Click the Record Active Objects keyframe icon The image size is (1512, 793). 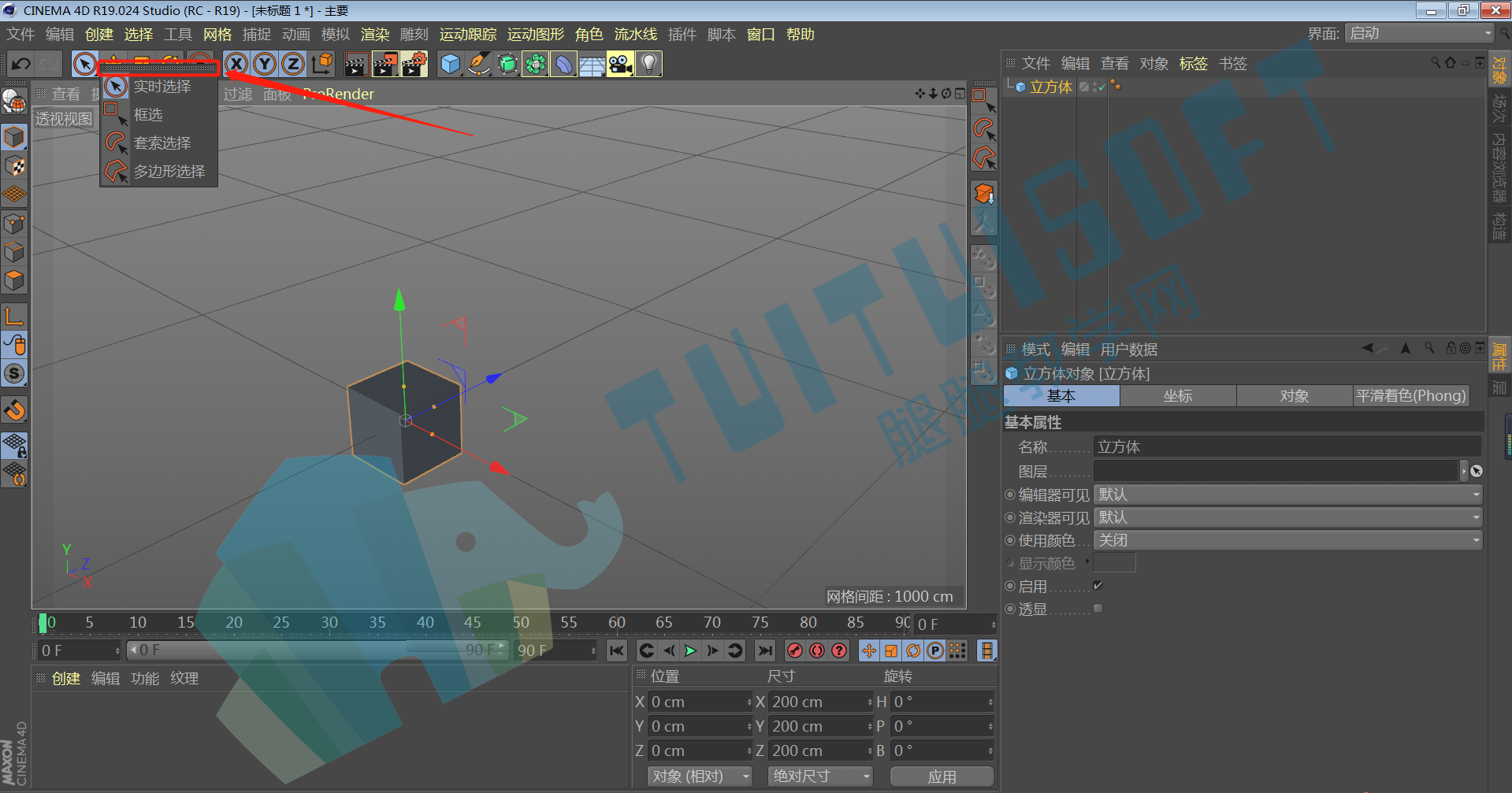coord(795,650)
